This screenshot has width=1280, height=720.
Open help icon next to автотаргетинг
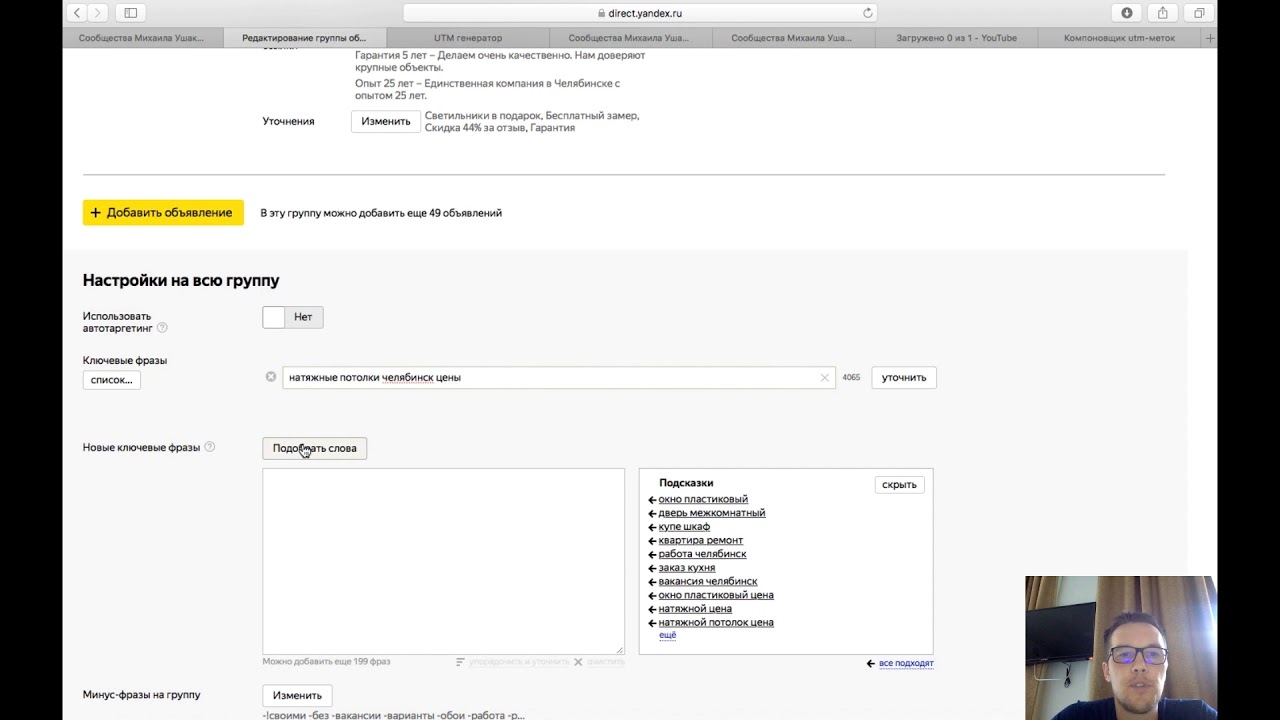(x=162, y=328)
